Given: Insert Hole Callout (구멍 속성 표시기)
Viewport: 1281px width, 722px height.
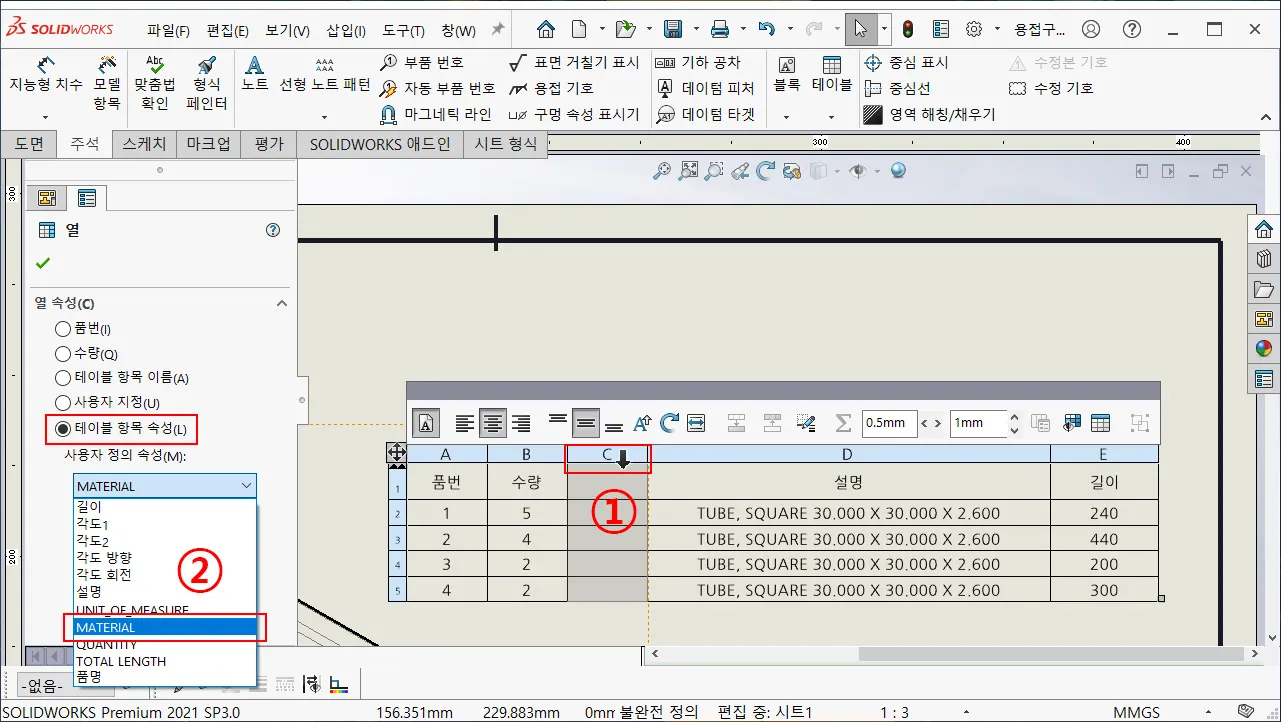Looking at the screenshot, I should [574, 114].
